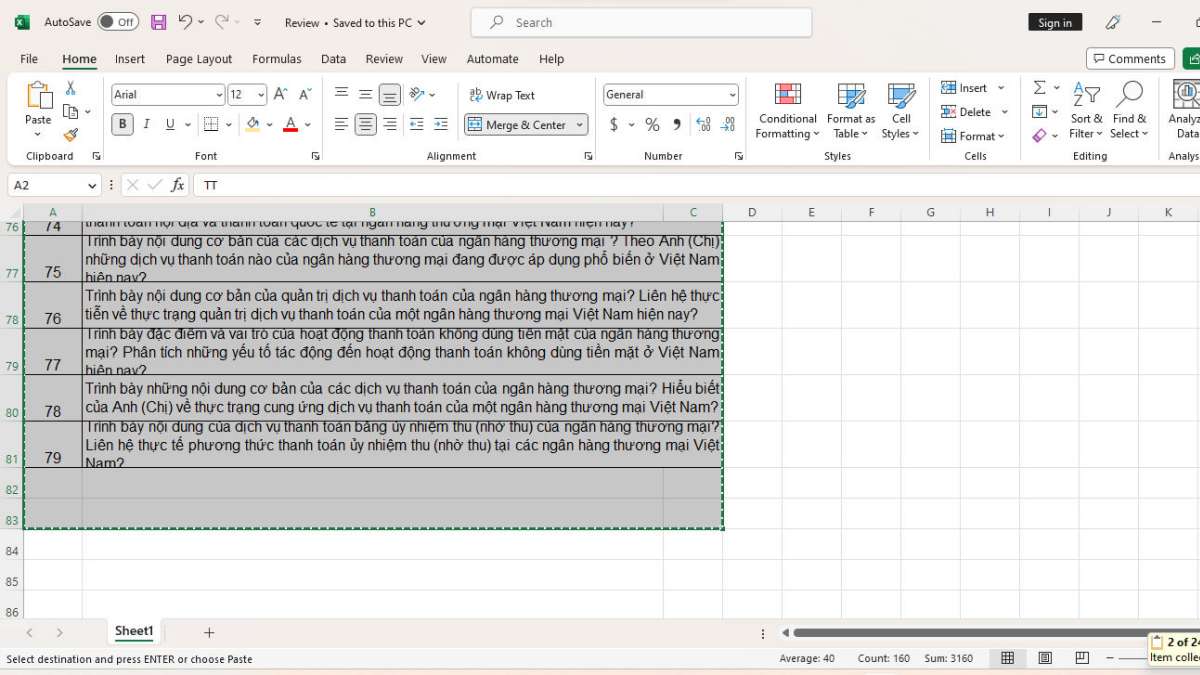
Task: Click the Clear eraser icon
Action: [1039, 135]
